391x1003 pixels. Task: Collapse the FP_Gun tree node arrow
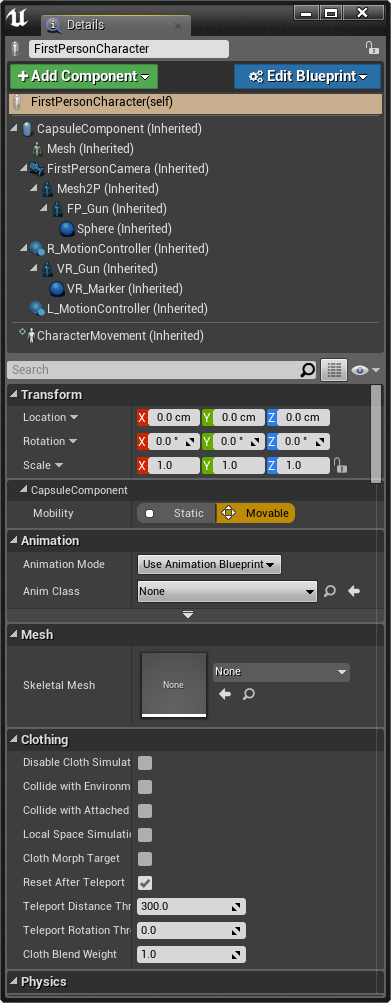point(44,209)
